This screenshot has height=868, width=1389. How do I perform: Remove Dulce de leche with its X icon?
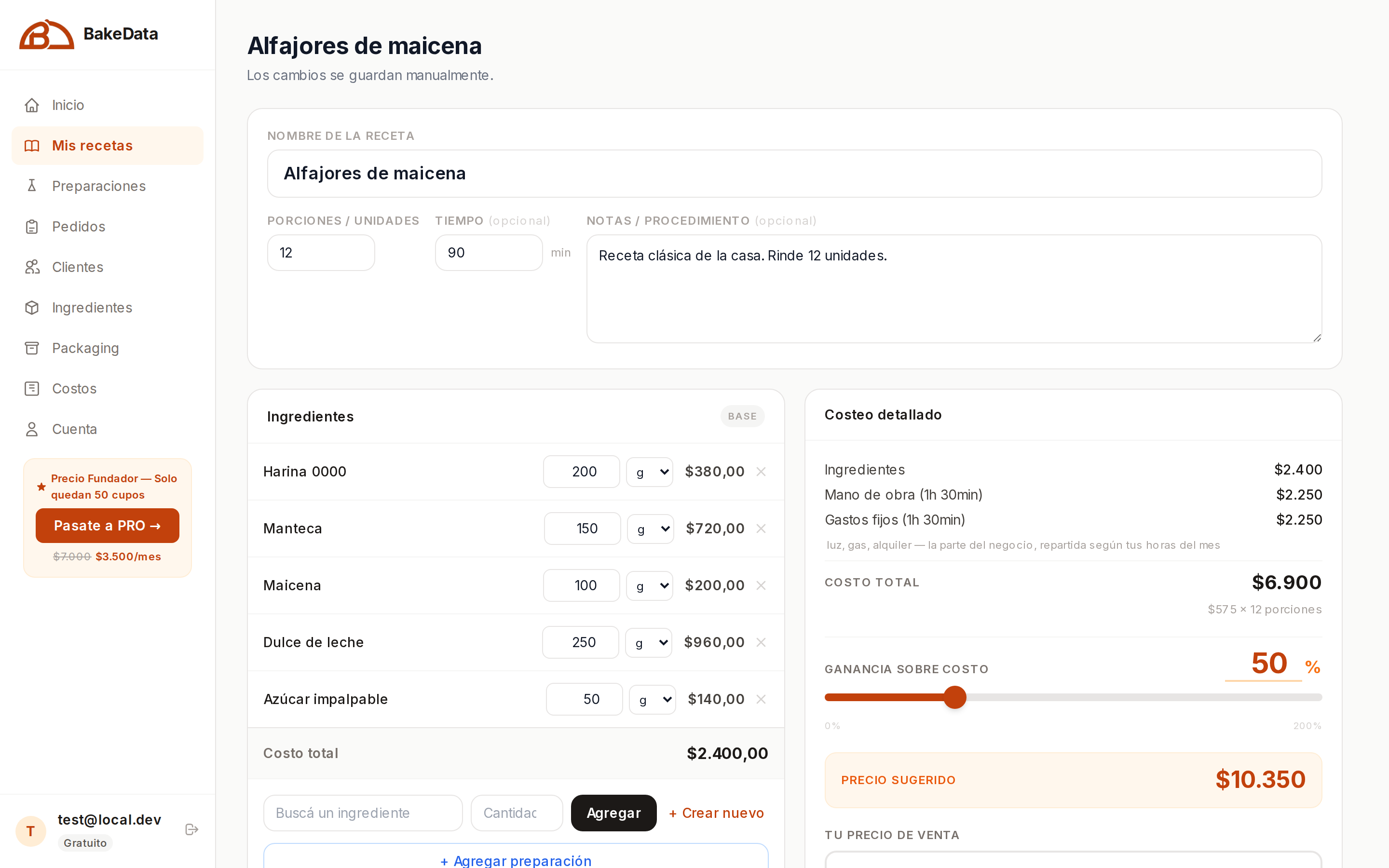pyautogui.click(x=761, y=642)
